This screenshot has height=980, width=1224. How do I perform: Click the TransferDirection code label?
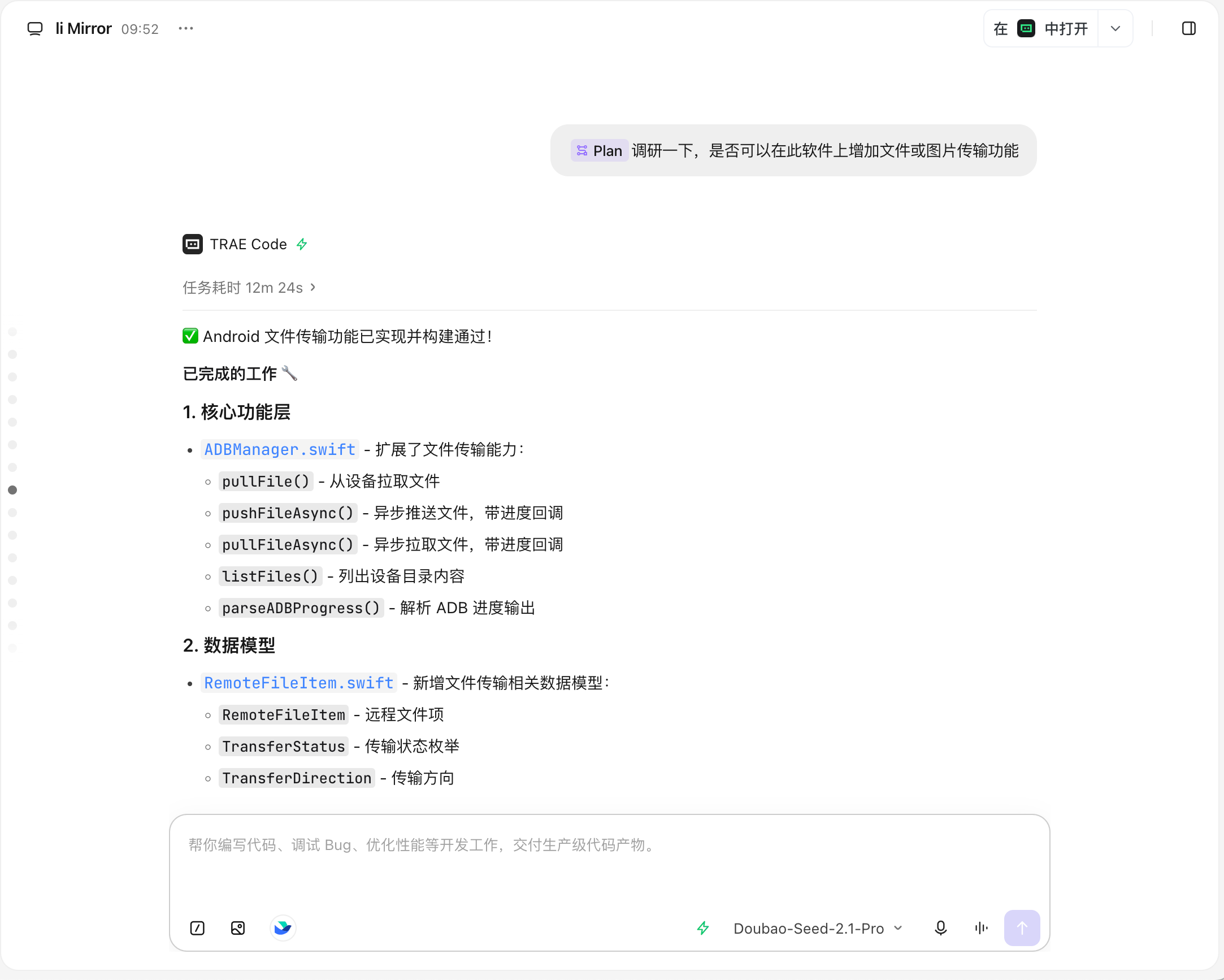pyautogui.click(x=296, y=778)
